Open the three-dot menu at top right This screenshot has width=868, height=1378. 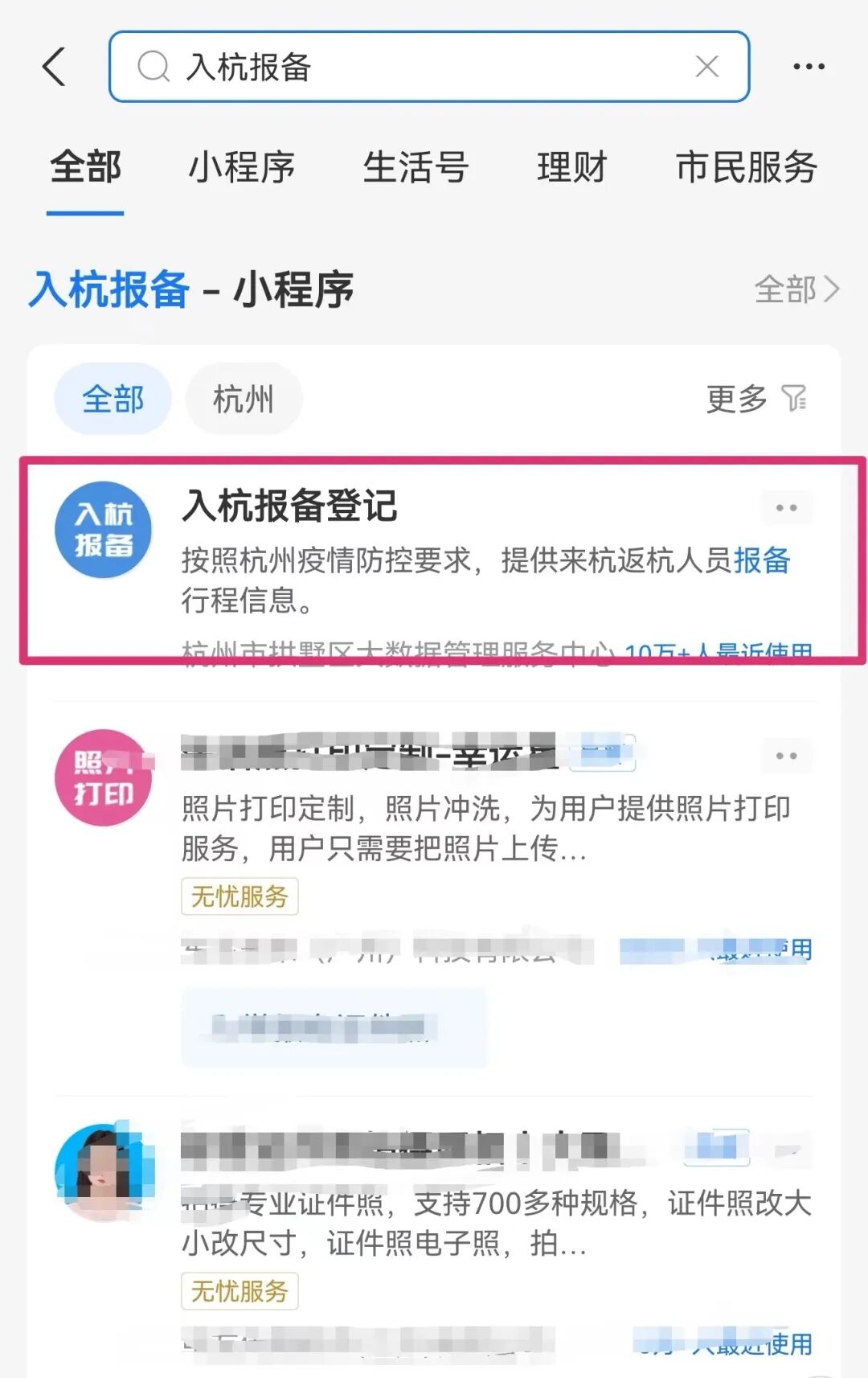click(809, 67)
